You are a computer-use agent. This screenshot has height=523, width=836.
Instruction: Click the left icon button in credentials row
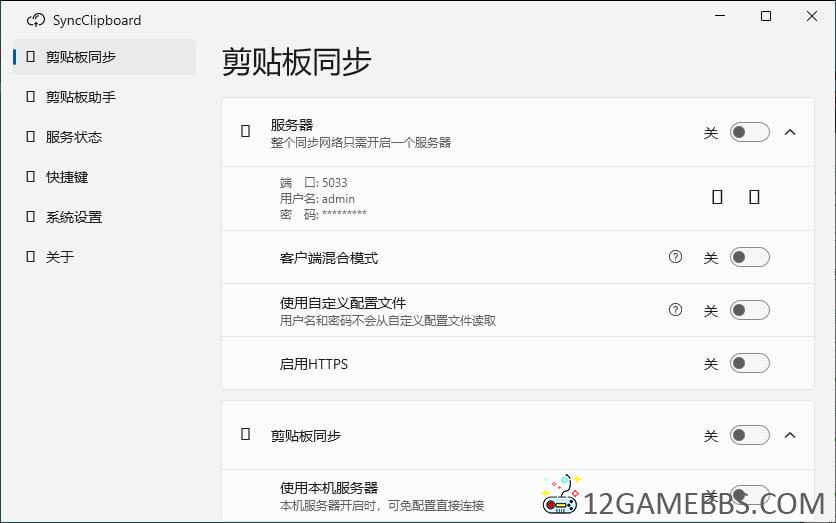click(x=717, y=198)
